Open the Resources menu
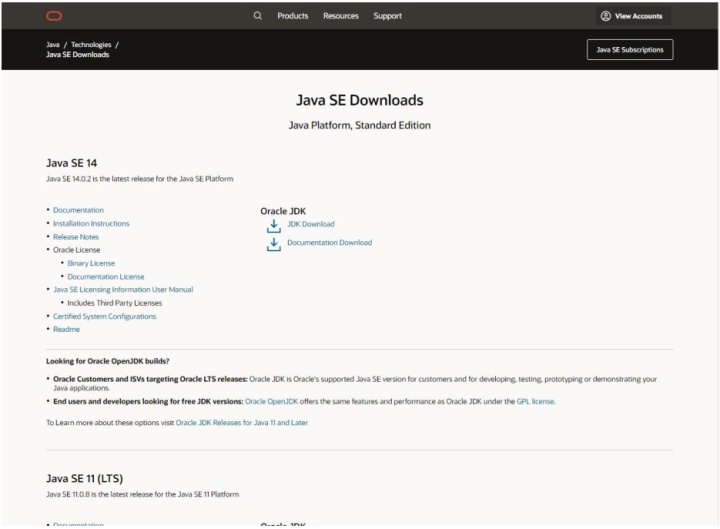This screenshot has width=720, height=529. coord(341,16)
